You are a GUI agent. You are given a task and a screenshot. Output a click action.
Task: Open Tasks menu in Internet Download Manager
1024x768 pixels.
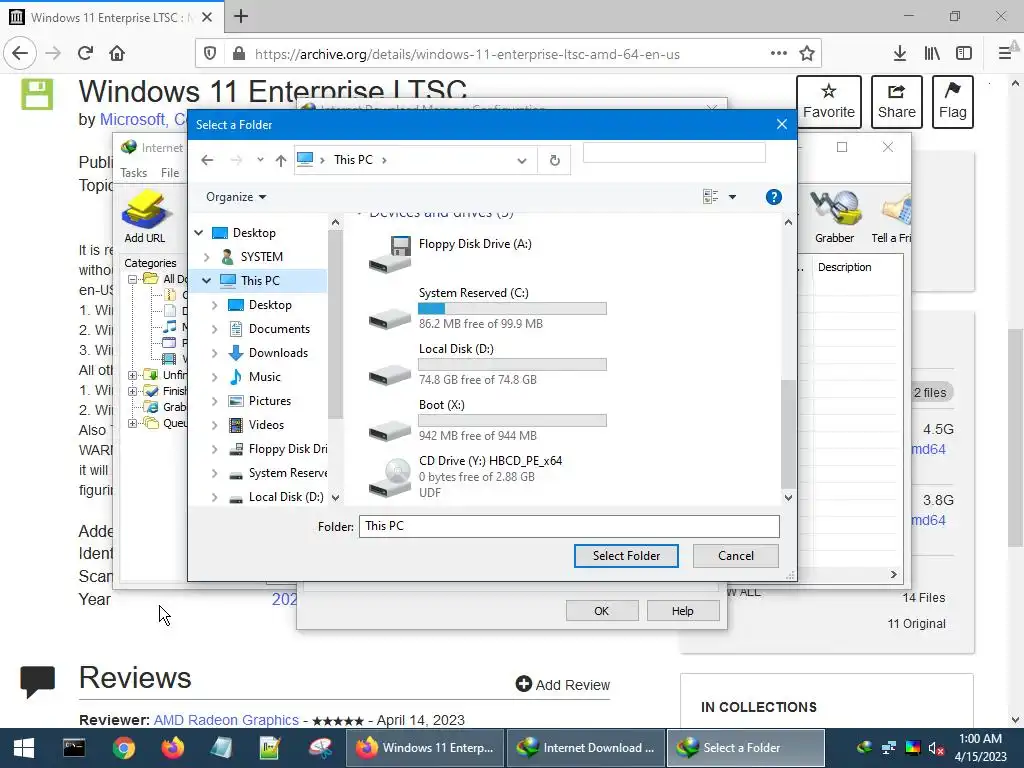click(x=134, y=173)
